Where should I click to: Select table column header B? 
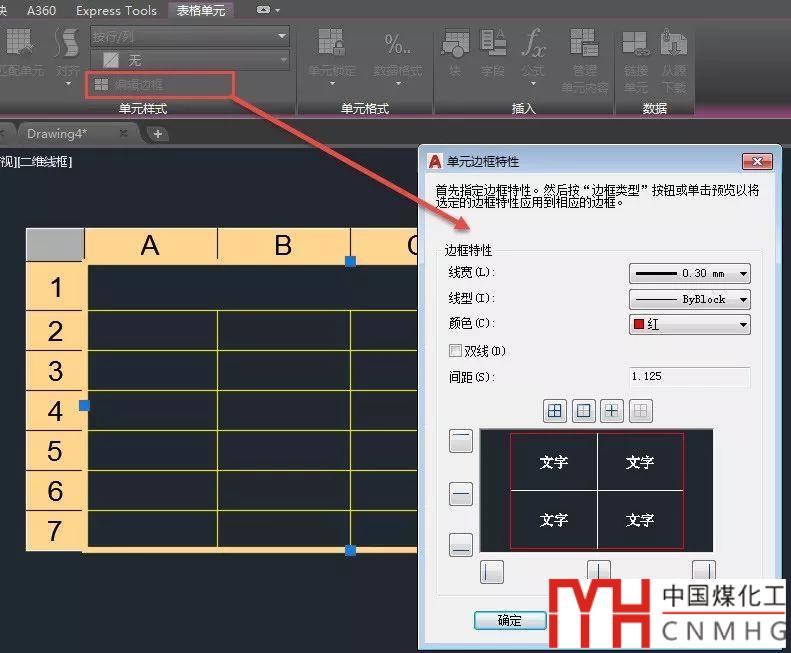[283, 245]
